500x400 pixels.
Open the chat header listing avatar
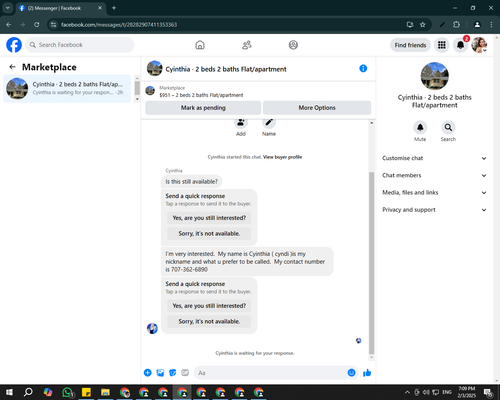155,68
